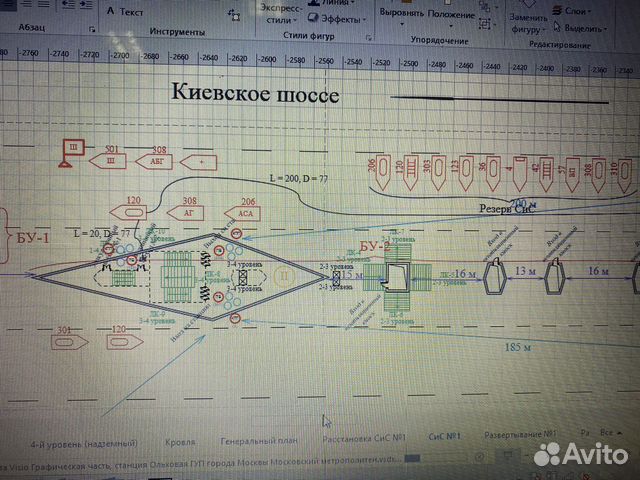Switch to the Развертывание №1 page tab
The height and width of the screenshot is (480, 640).
[521, 435]
